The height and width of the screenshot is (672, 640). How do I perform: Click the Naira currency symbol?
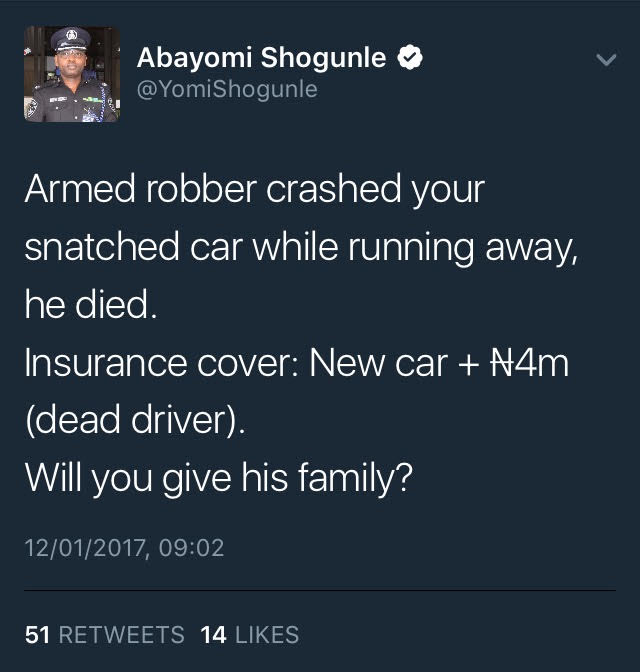[x=504, y=363]
